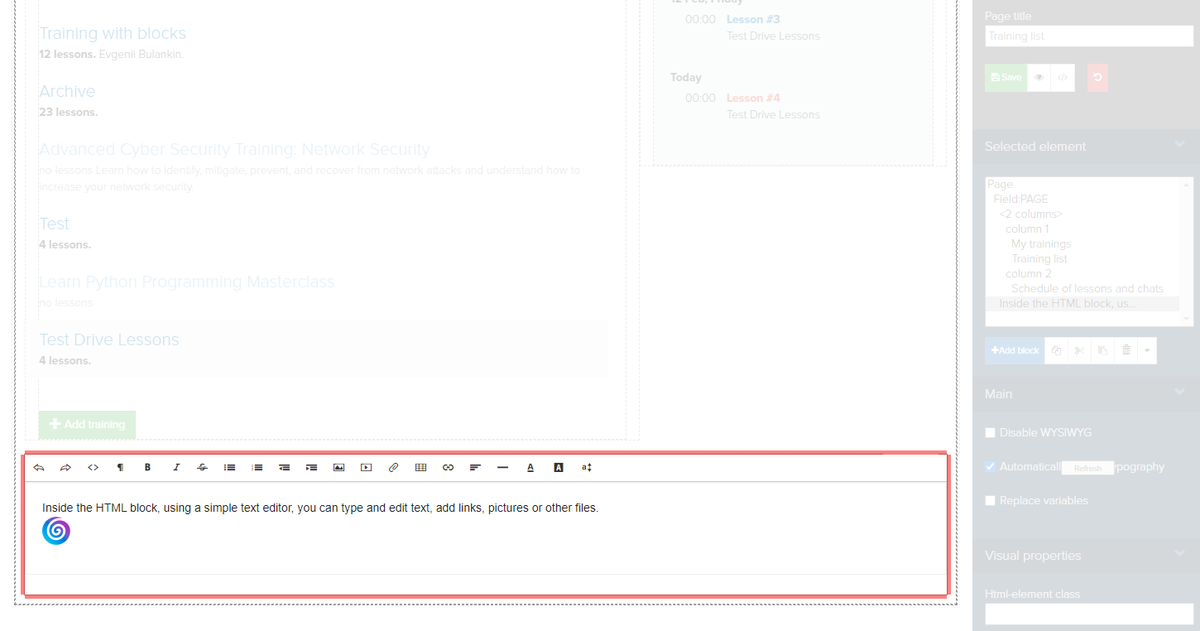The height and width of the screenshot is (631, 1200).
Task: Attach a file with the paperclip icon
Action: (x=393, y=467)
